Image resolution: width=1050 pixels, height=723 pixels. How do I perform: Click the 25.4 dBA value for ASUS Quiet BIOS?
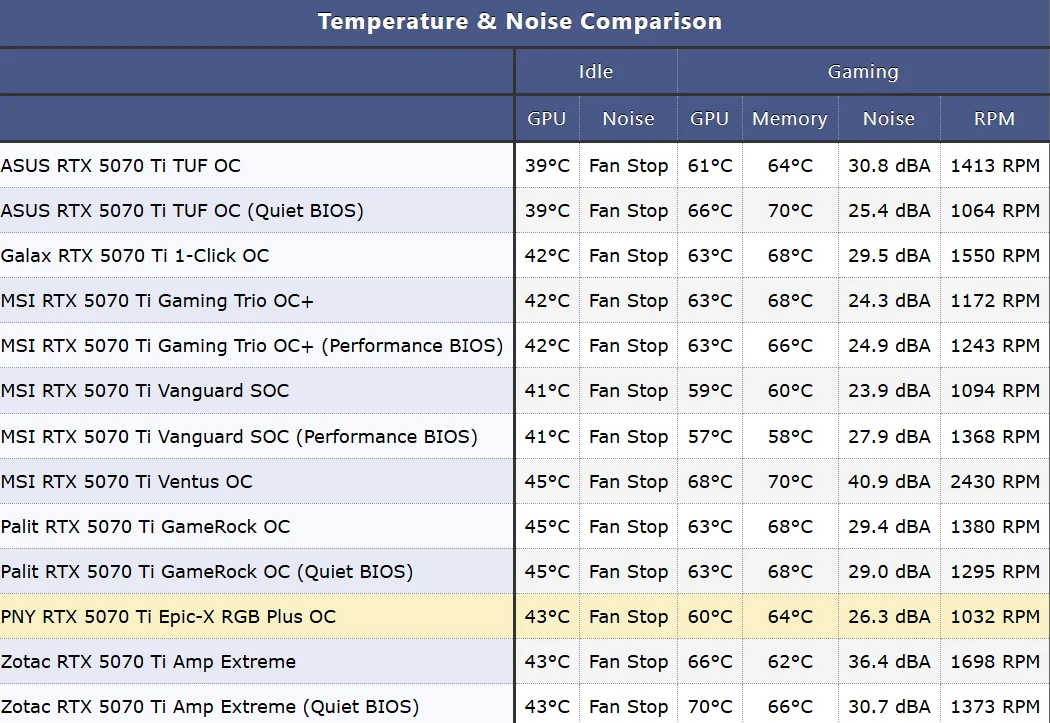(x=889, y=211)
